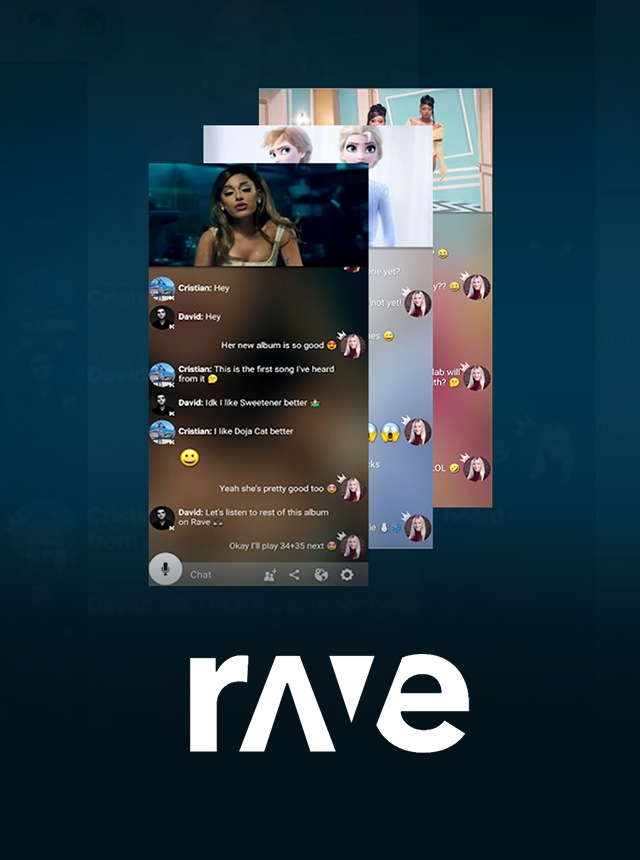Click the rave logo
640x860 pixels.
pyautogui.click(x=329, y=704)
